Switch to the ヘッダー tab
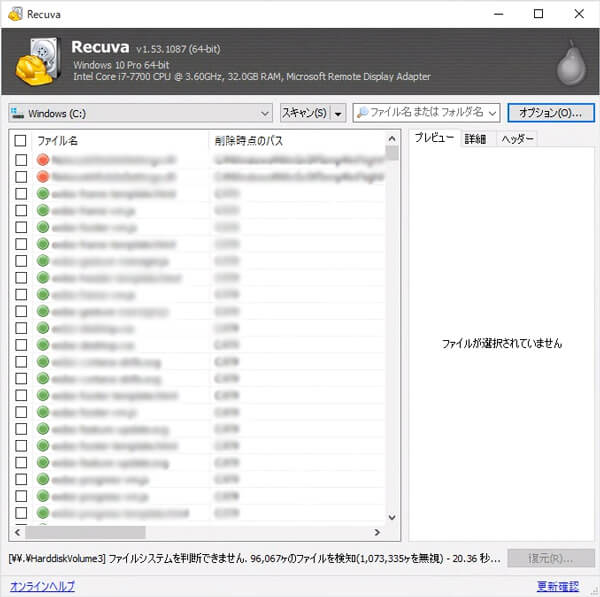Image resolution: width=600 pixels, height=597 pixels. pyautogui.click(x=517, y=139)
